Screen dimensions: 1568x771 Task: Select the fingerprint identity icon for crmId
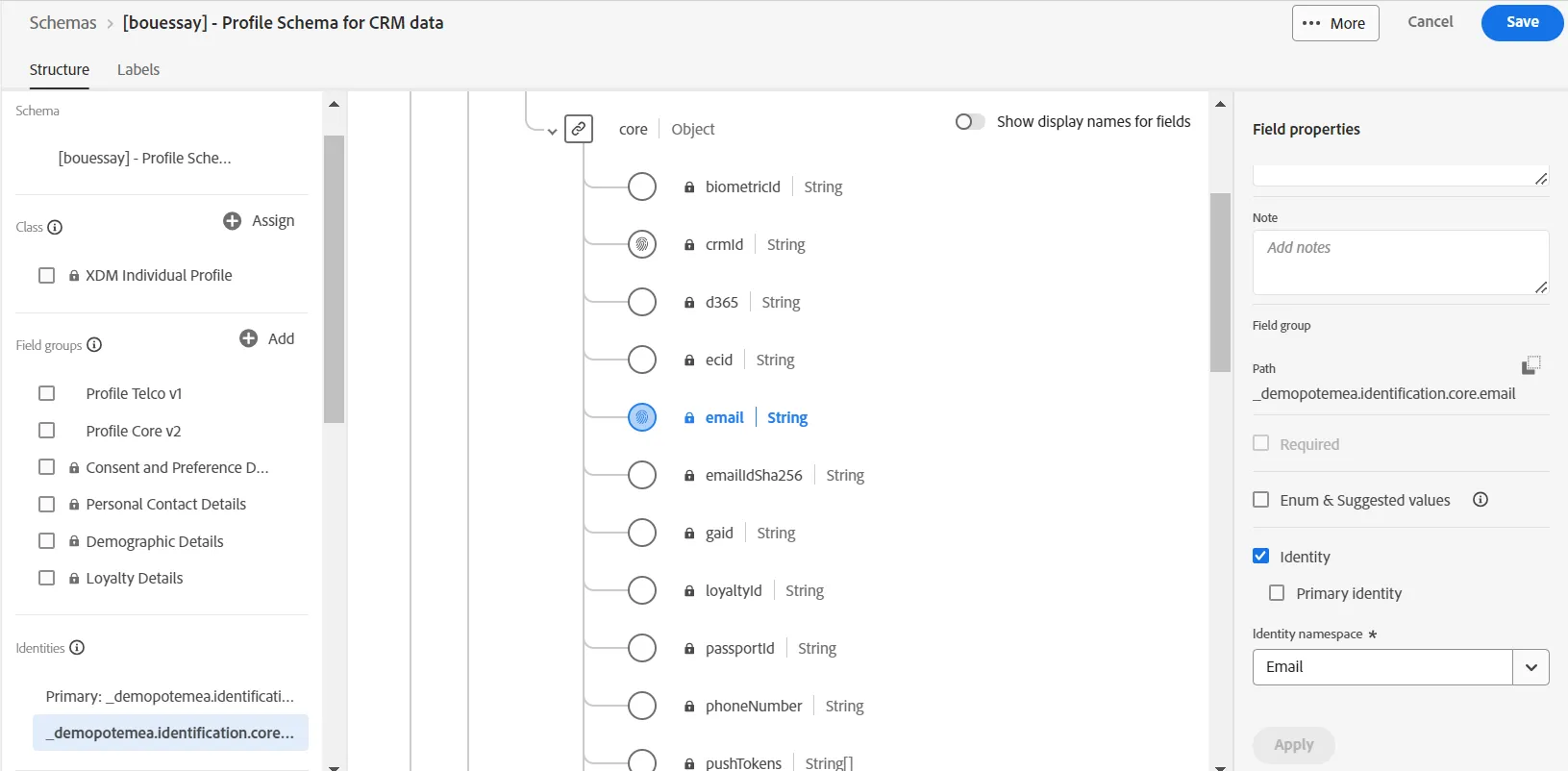642,244
